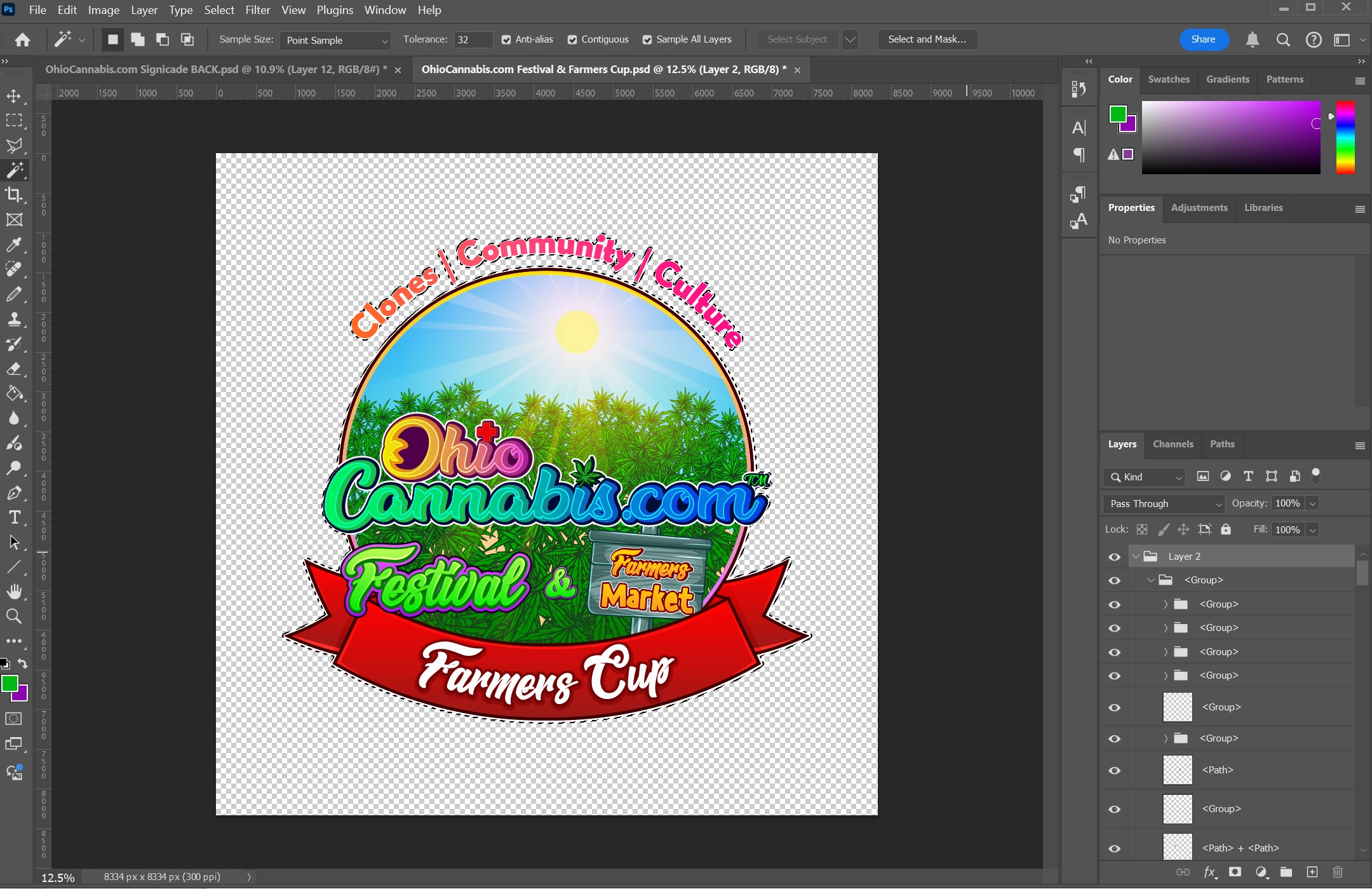
Task: Uncheck the Anti-alias checkbox
Action: [506, 39]
